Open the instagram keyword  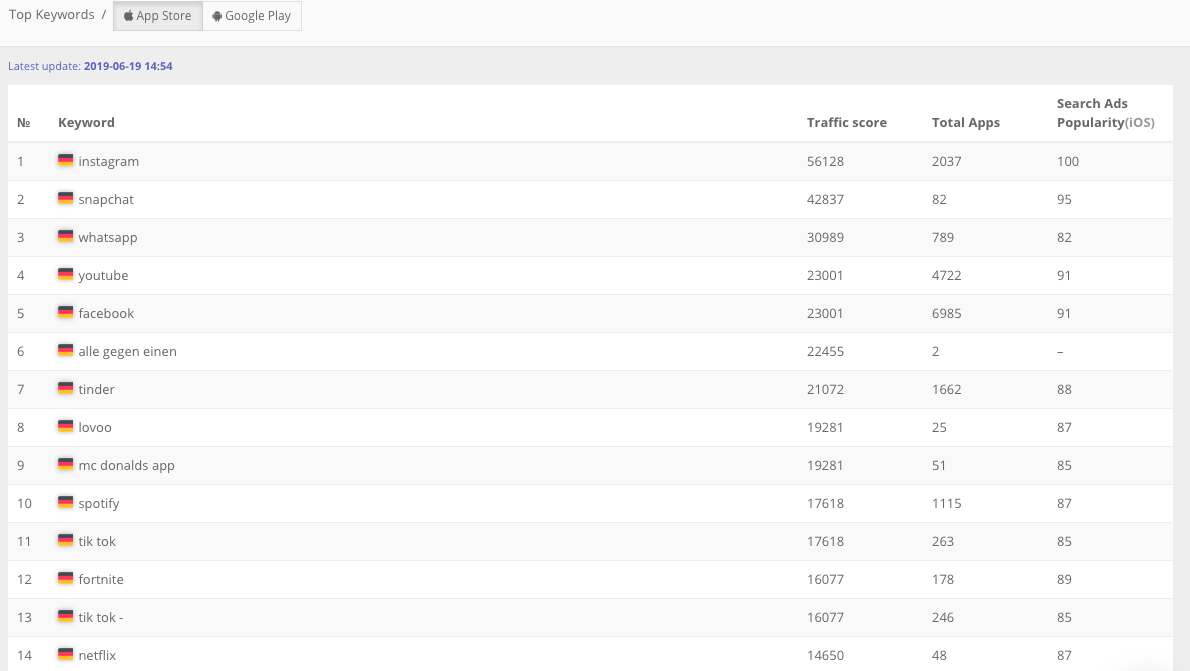pos(109,162)
